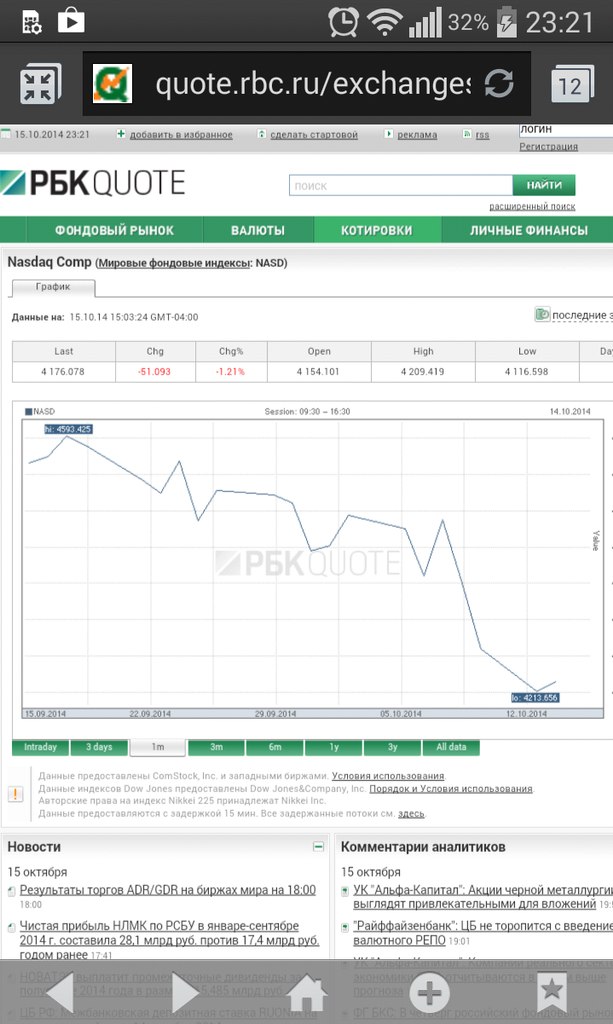Click the lo: 4213.656 chart marker

[535, 697]
